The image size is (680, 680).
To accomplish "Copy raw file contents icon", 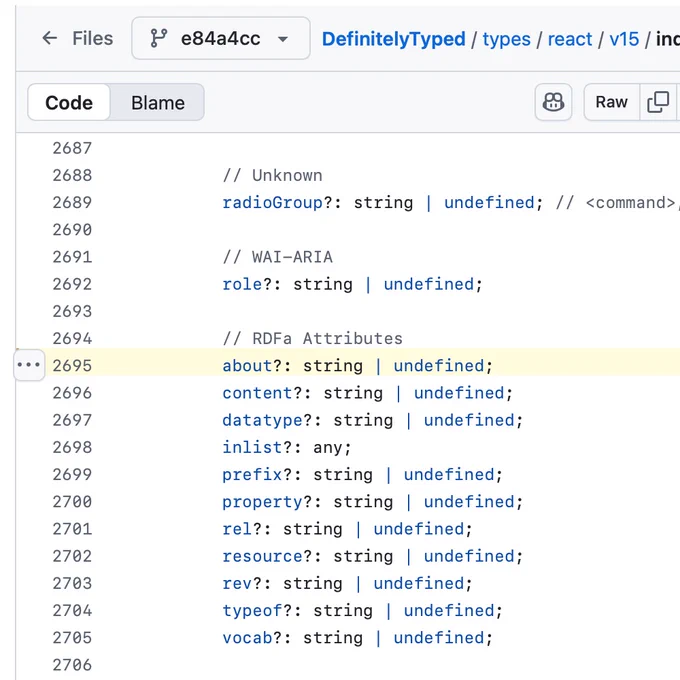I will pyautogui.click(x=658, y=102).
